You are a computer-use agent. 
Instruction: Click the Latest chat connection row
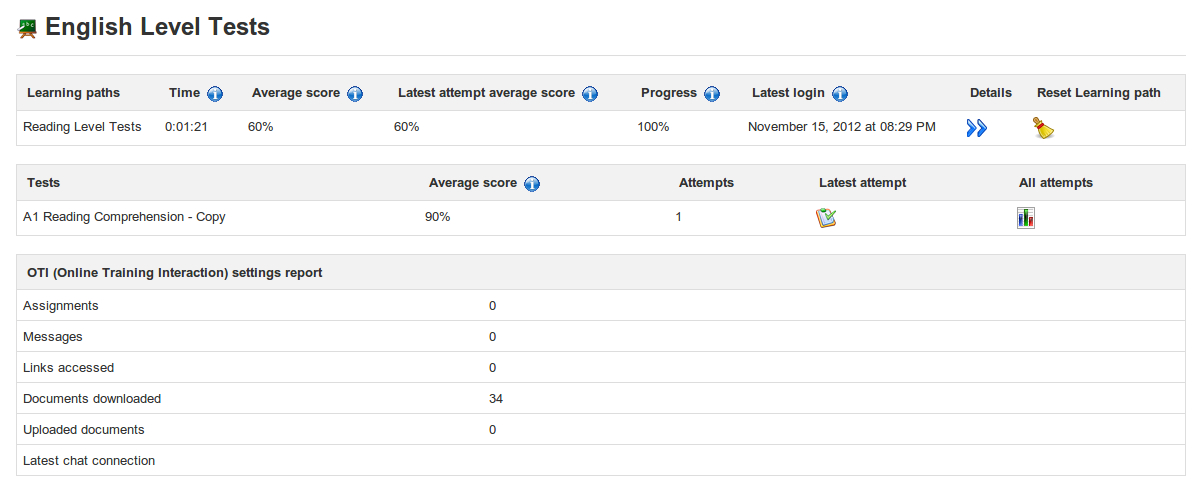[x=89, y=461]
